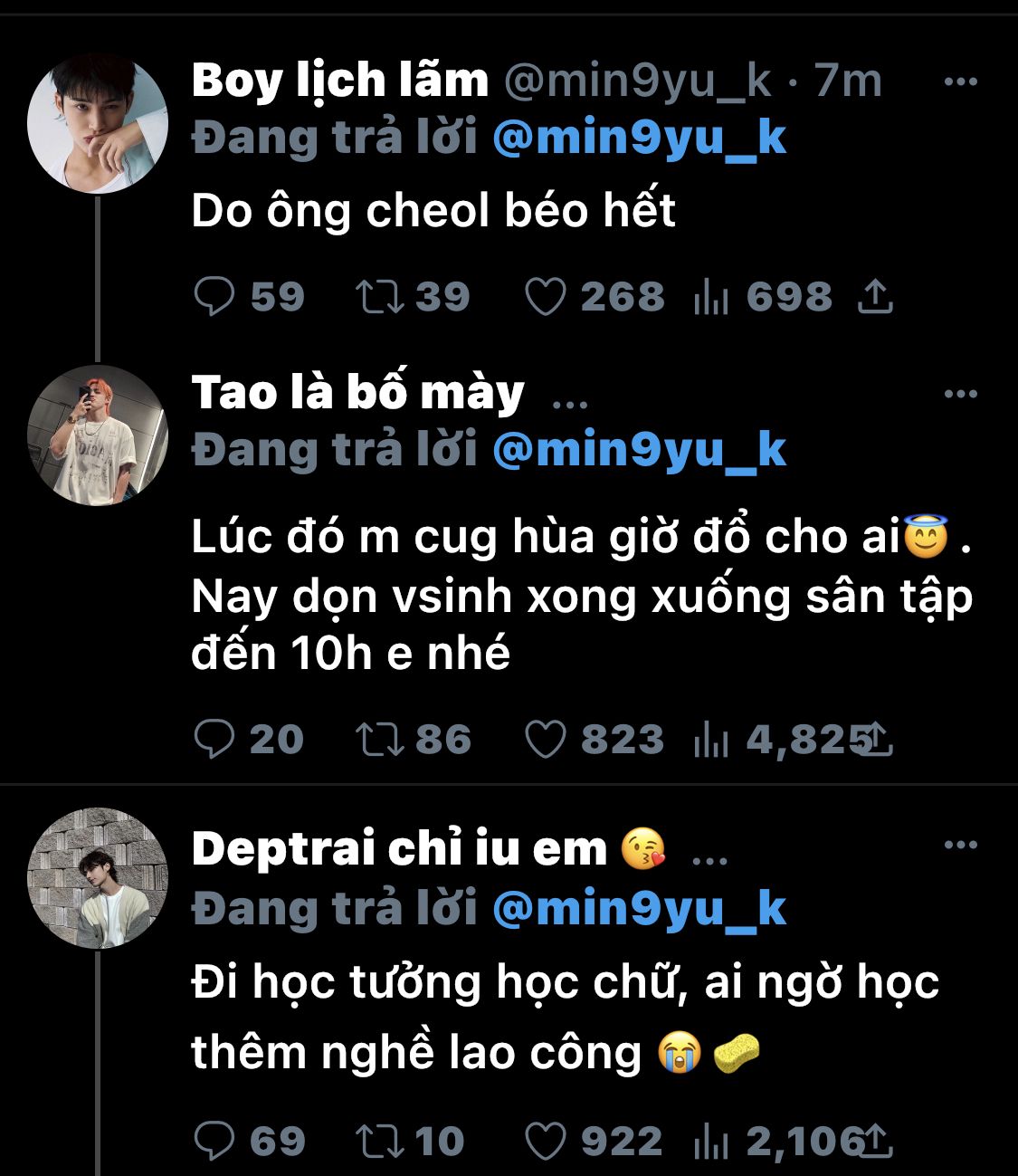Reply to the tweet with 69 replies
Viewport: 1018px width, 1176px height.
tap(214, 1142)
